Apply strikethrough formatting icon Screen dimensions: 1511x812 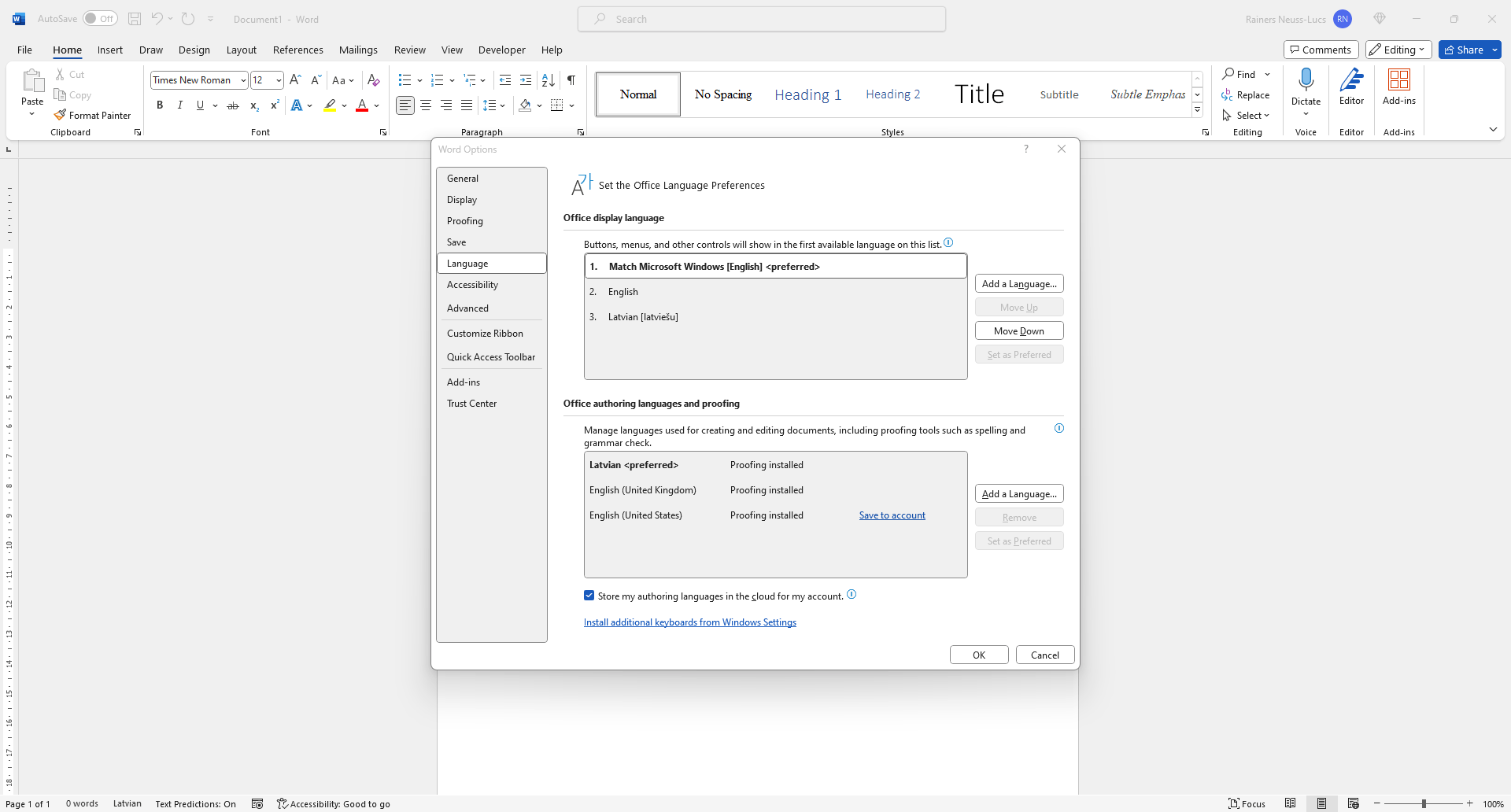pos(233,105)
